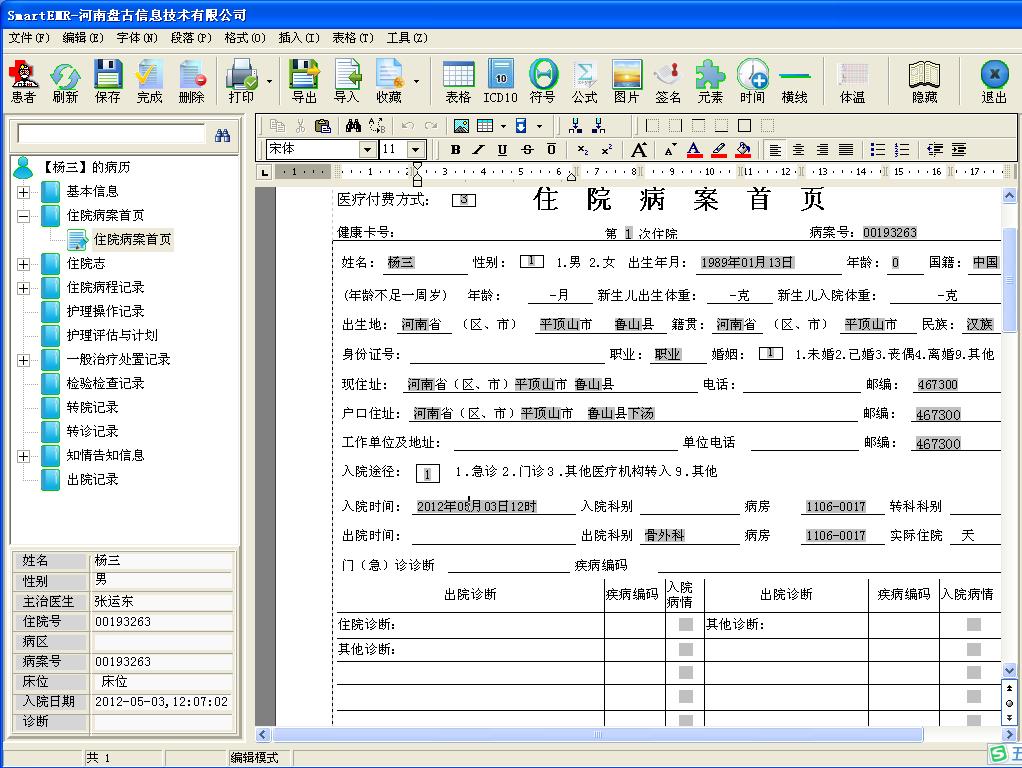Viewport: 1022px width, 768px height.
Task: Click the find binoculars icon in edit toolbar
Action: [353, 125]
